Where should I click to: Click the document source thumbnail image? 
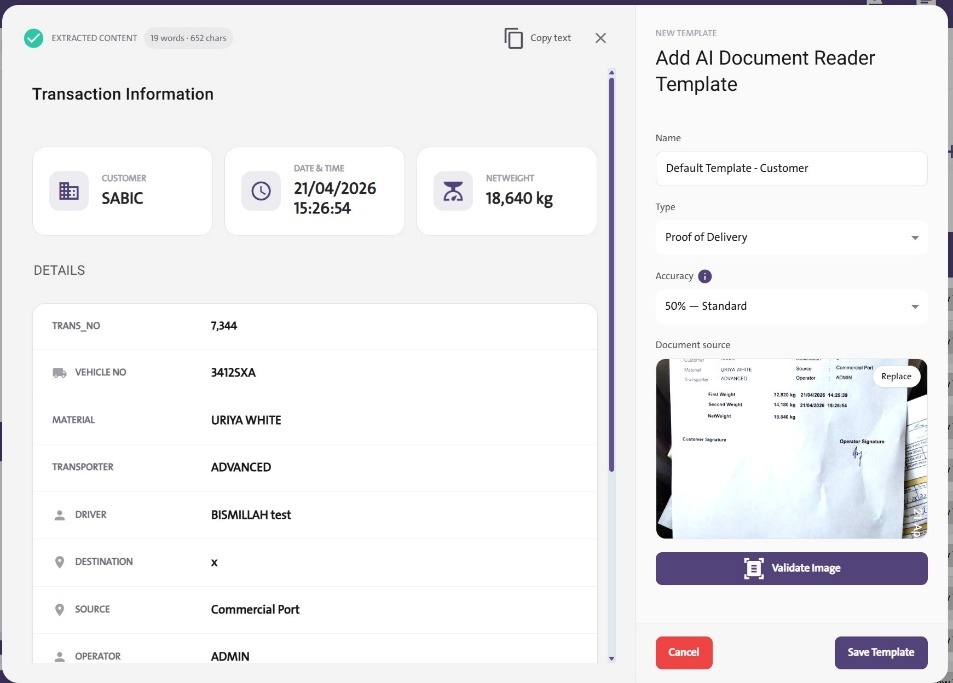(791, 448)
